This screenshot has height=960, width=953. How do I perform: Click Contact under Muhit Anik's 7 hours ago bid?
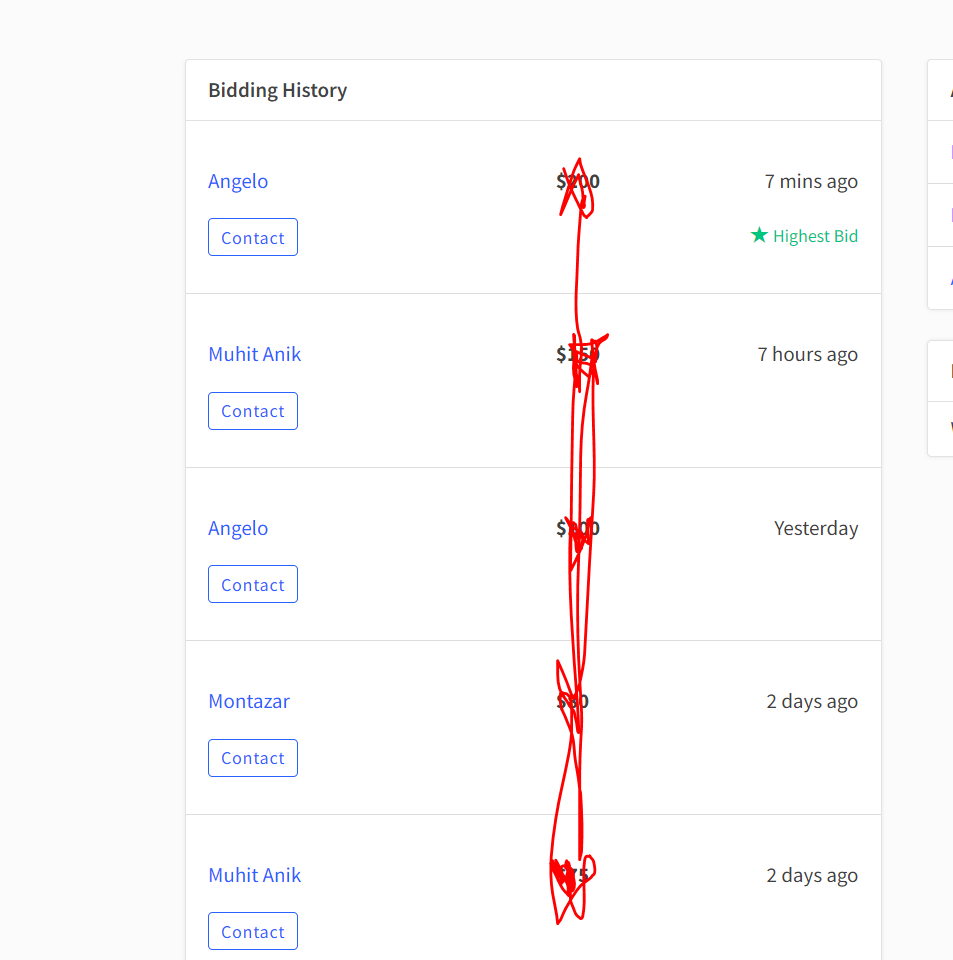click(253, 411)
